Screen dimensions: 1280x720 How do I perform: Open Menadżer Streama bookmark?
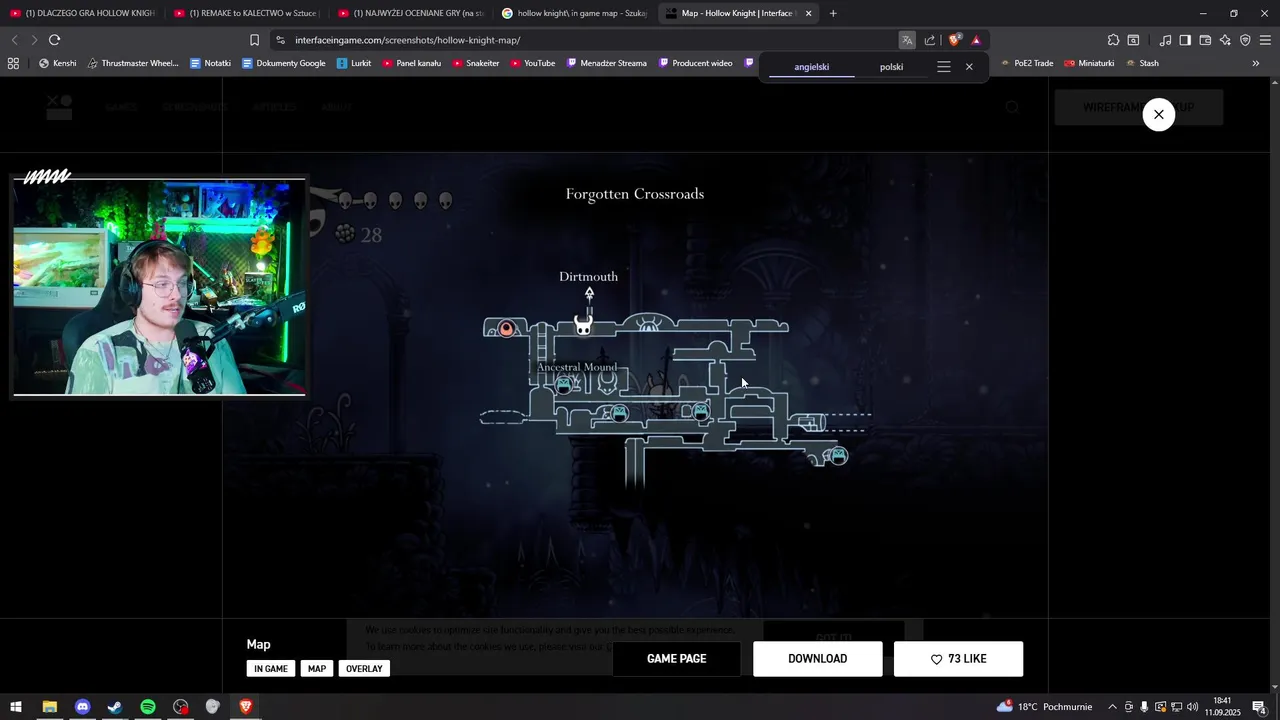[x=606, y=63]
